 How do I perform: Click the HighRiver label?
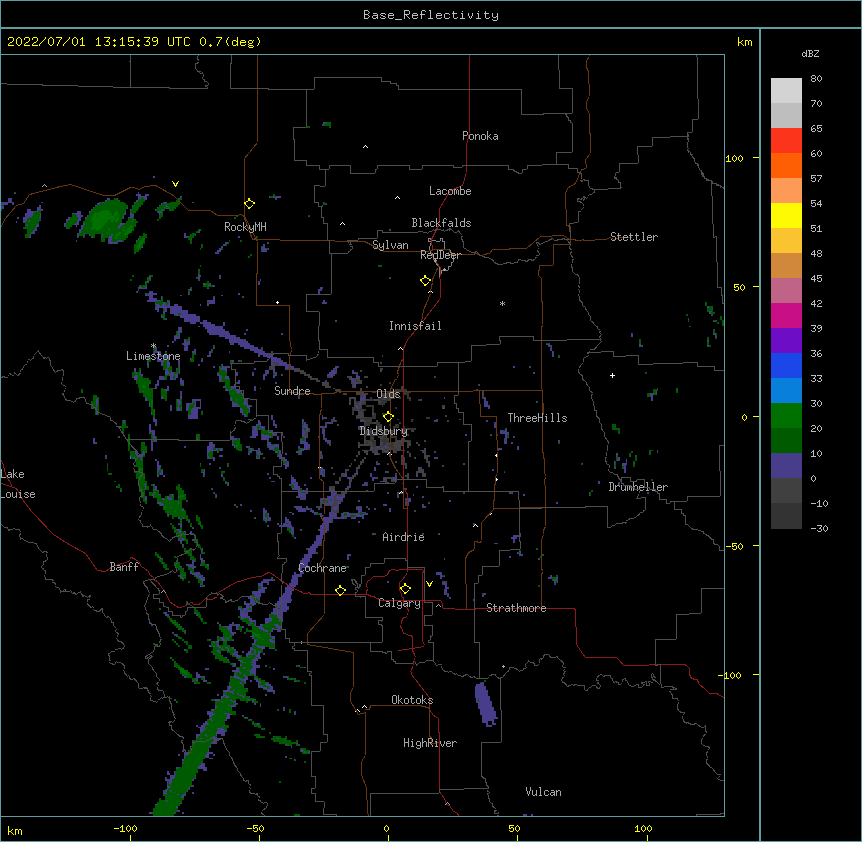pyautogui.click(x=430, y=743)
